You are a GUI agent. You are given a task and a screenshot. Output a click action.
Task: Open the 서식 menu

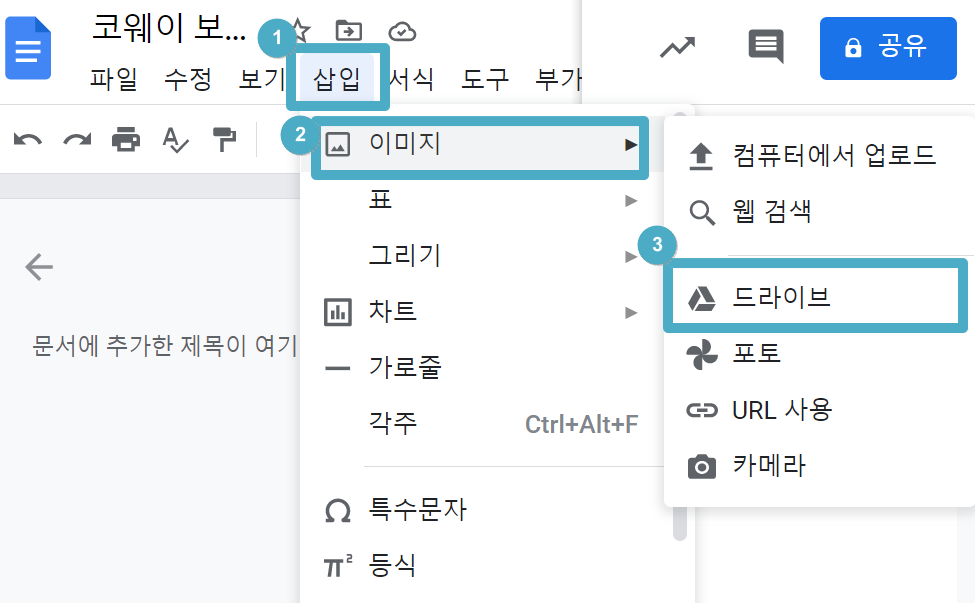click(x=411, y=80)
